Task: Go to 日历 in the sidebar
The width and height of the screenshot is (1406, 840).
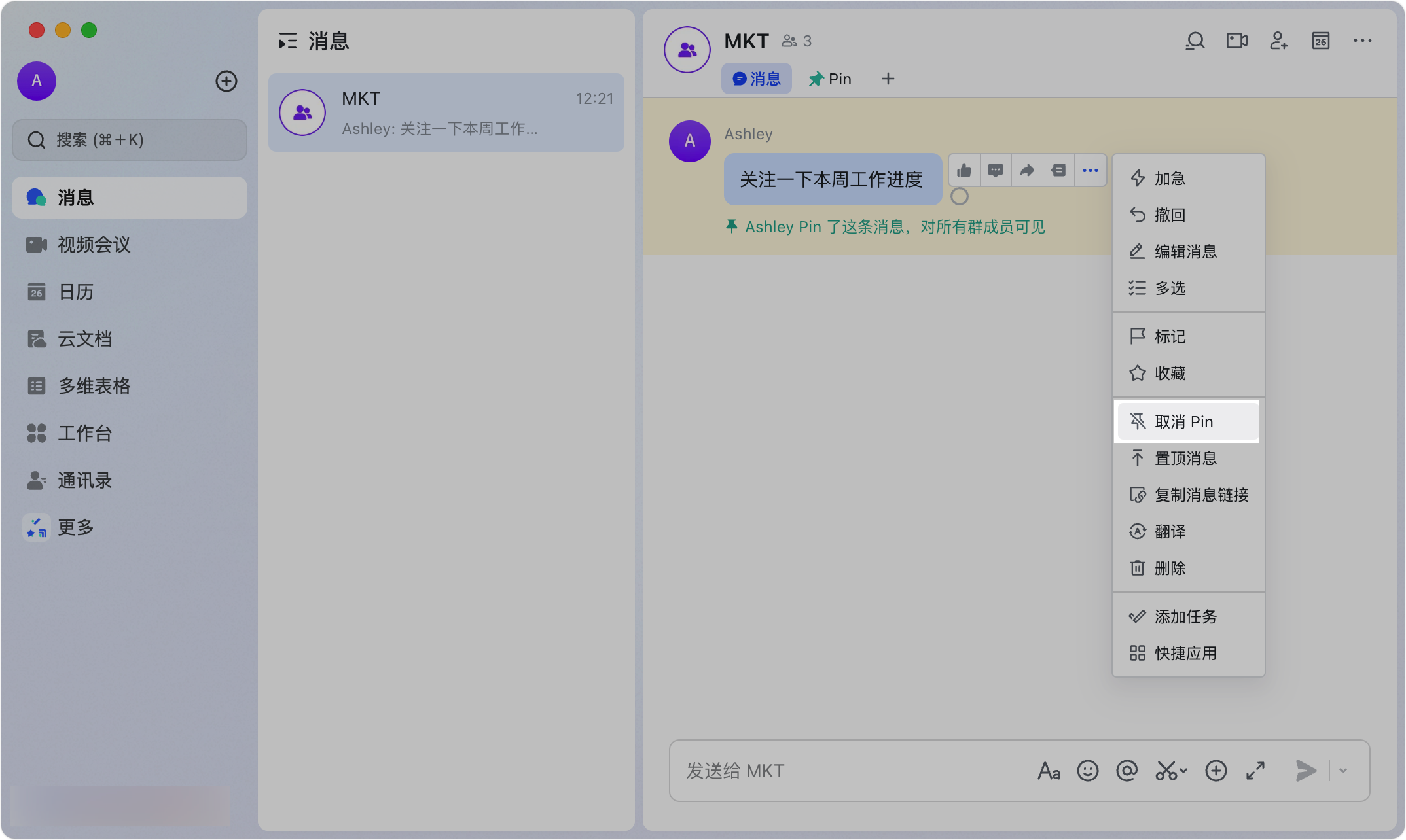Action: coord(130,292)
